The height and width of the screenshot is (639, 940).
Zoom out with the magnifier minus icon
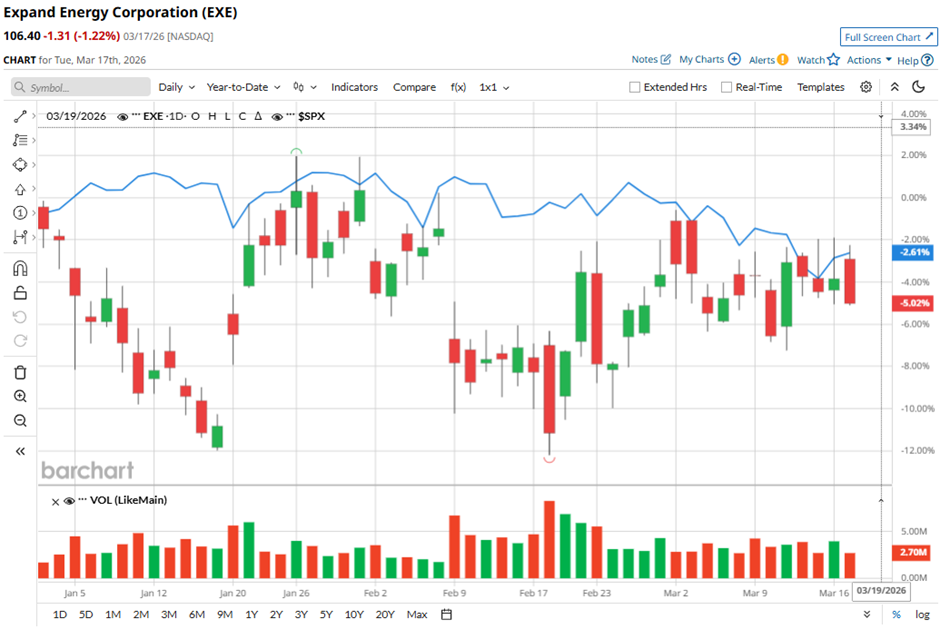point(20,421)
